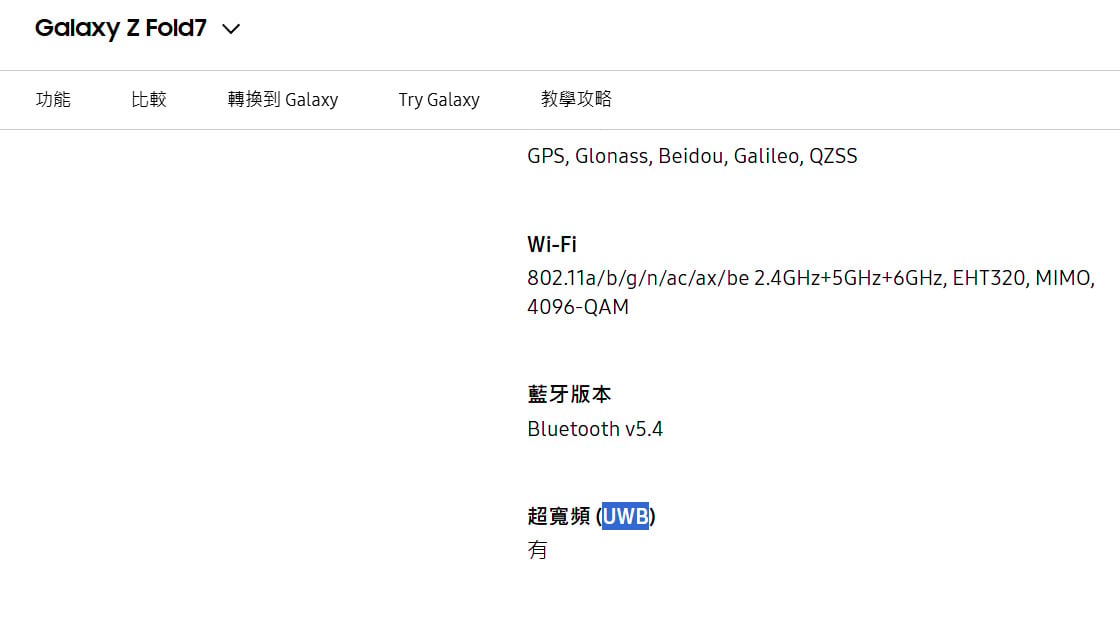
Task: Click the Bluetooth v5.4 value
Action: point(595,428)
